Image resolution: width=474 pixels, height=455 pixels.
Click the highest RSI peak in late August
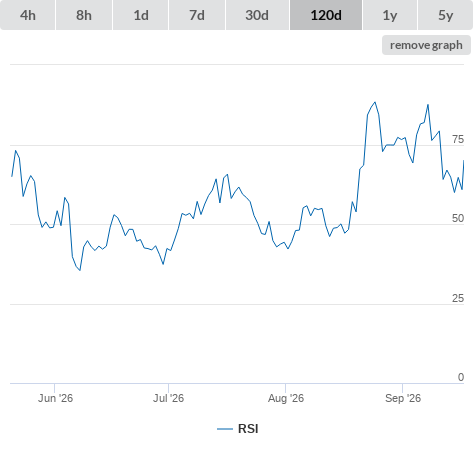(x=375, y=102)
